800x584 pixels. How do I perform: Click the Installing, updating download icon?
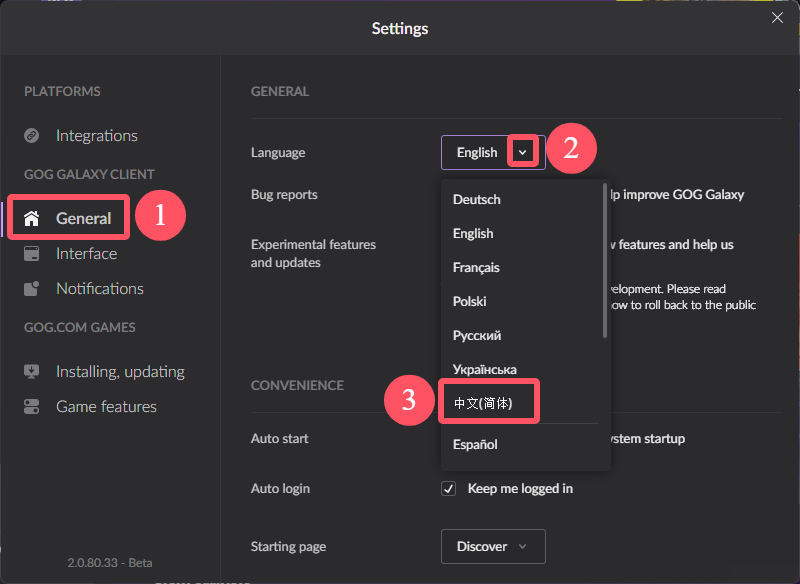32,371
